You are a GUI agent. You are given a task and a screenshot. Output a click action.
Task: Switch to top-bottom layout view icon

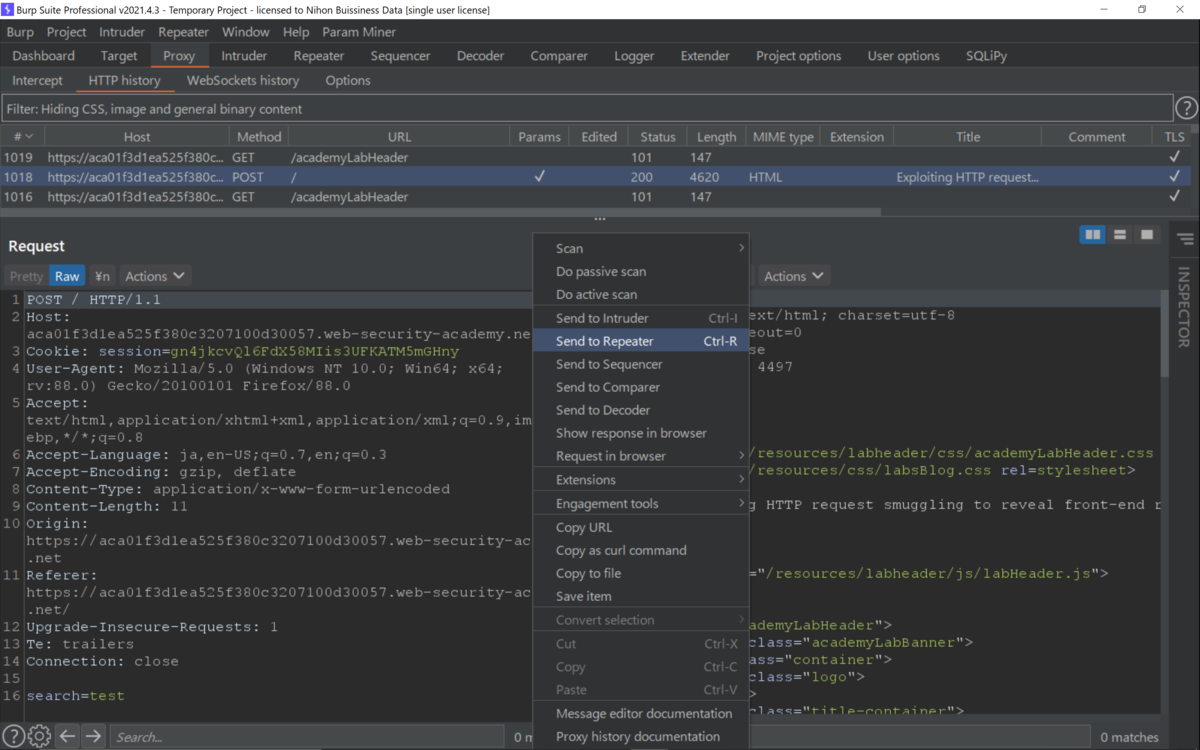(x=1120, y=235)
